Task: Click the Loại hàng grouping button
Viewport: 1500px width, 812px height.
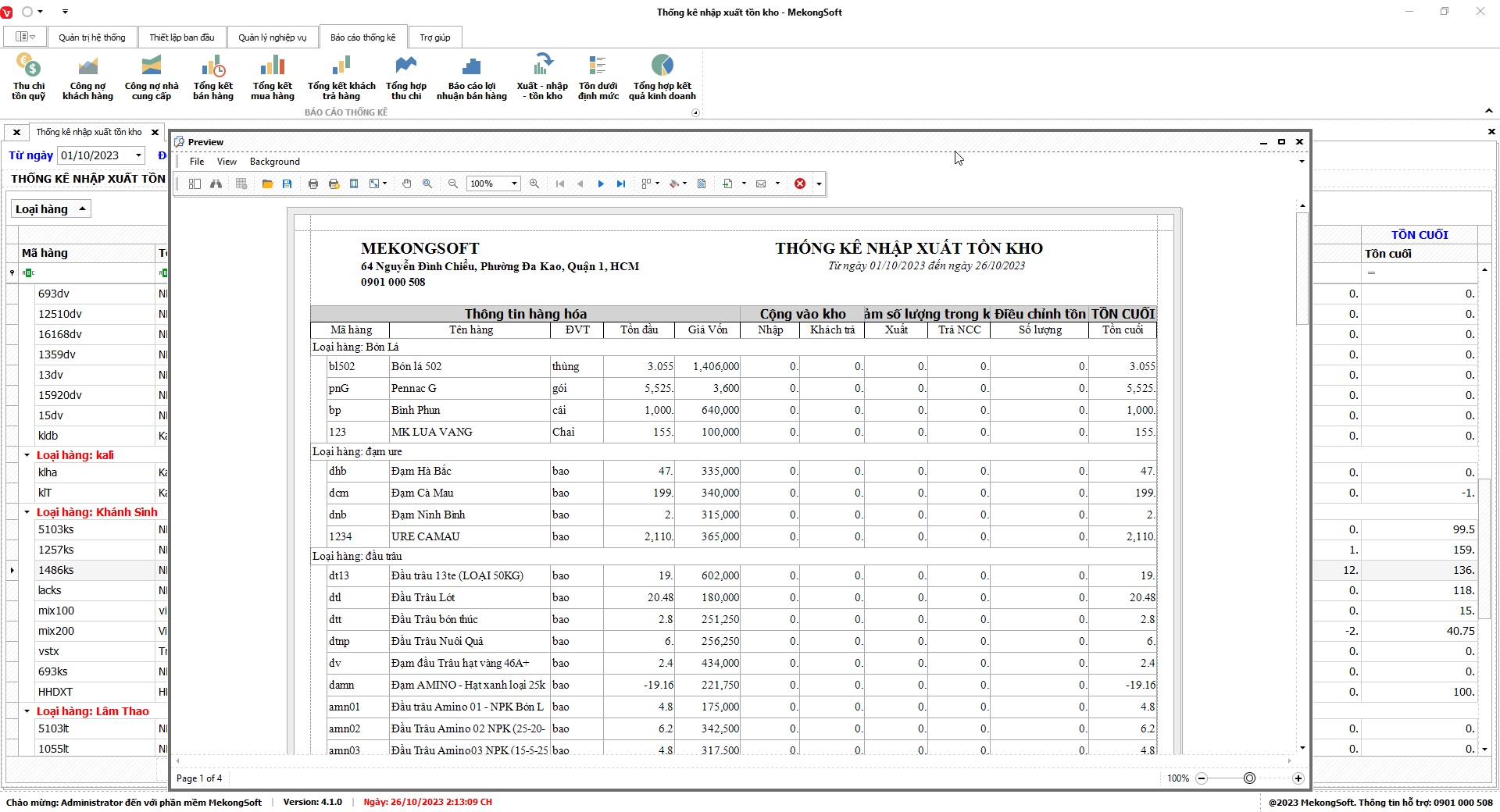Action: pos(51,209)
